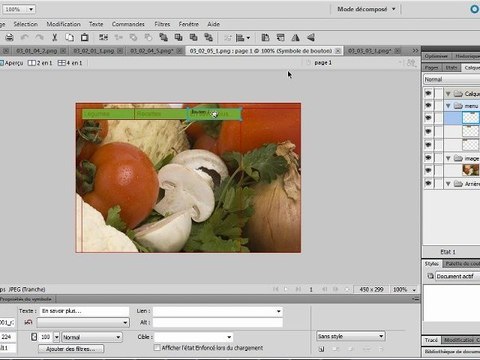Toggle eye next to vegetable photo thumbnail
This screenshot has width=480, height=360.
(x=428, y=170)
